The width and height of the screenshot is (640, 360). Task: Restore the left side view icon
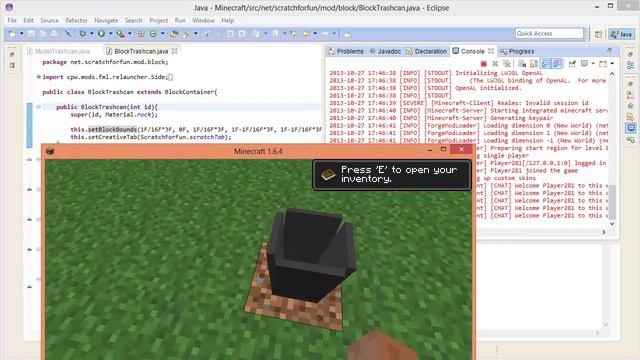pyautogui.click(x=12, y=54)
